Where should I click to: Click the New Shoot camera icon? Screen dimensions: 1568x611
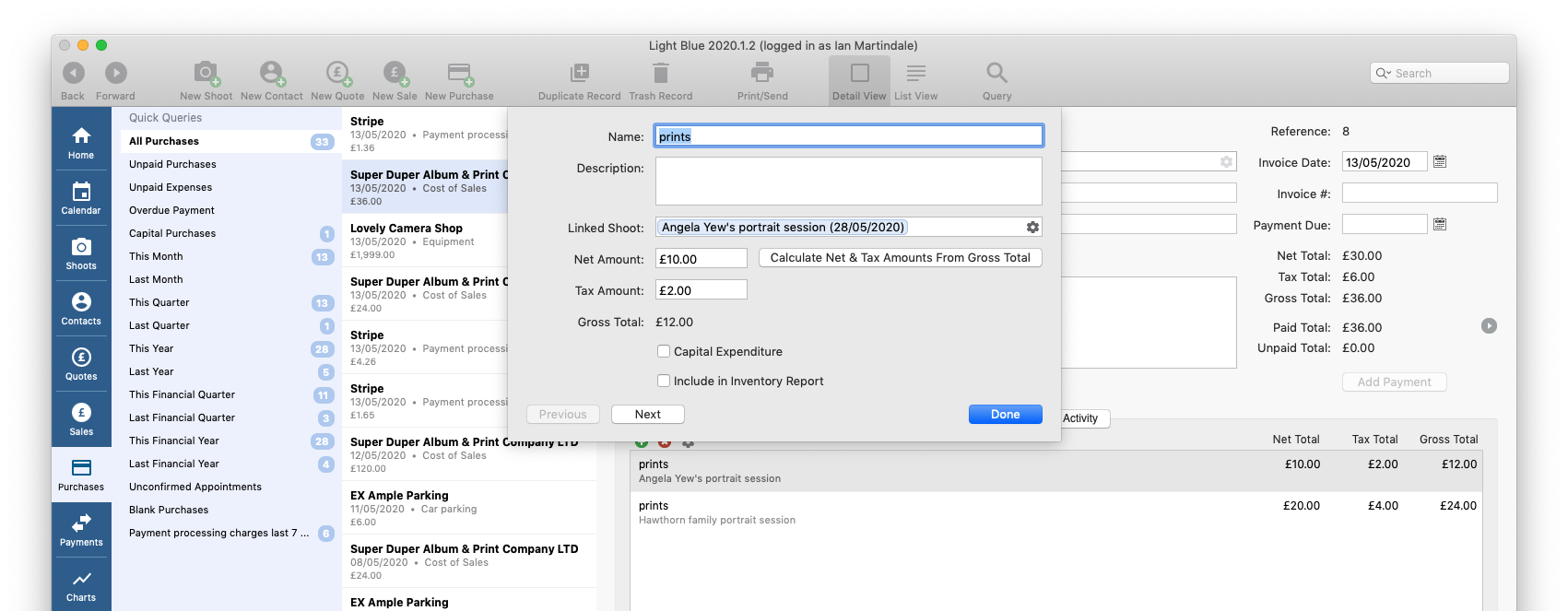[206, 73]
